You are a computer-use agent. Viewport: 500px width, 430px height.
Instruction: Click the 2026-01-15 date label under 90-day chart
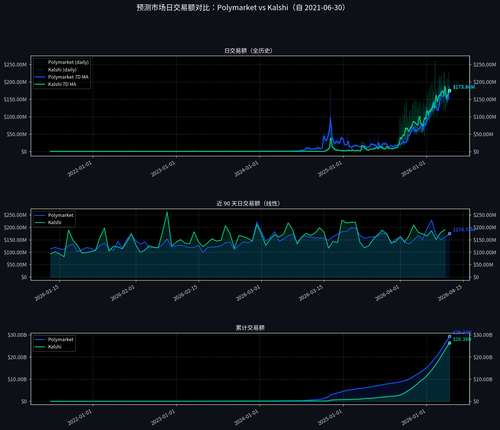[47, 293]
